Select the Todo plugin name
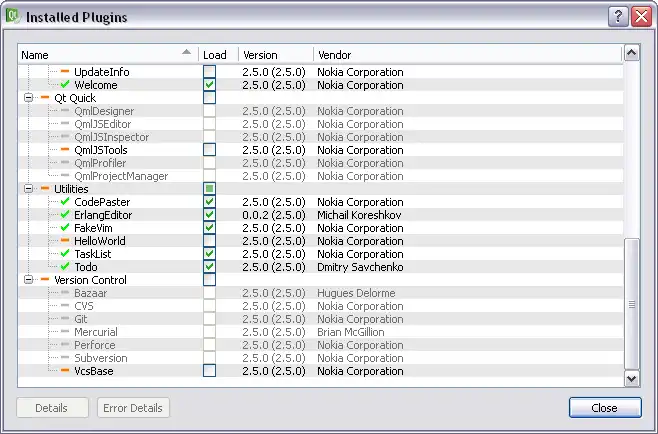 [x=86, y=267]
